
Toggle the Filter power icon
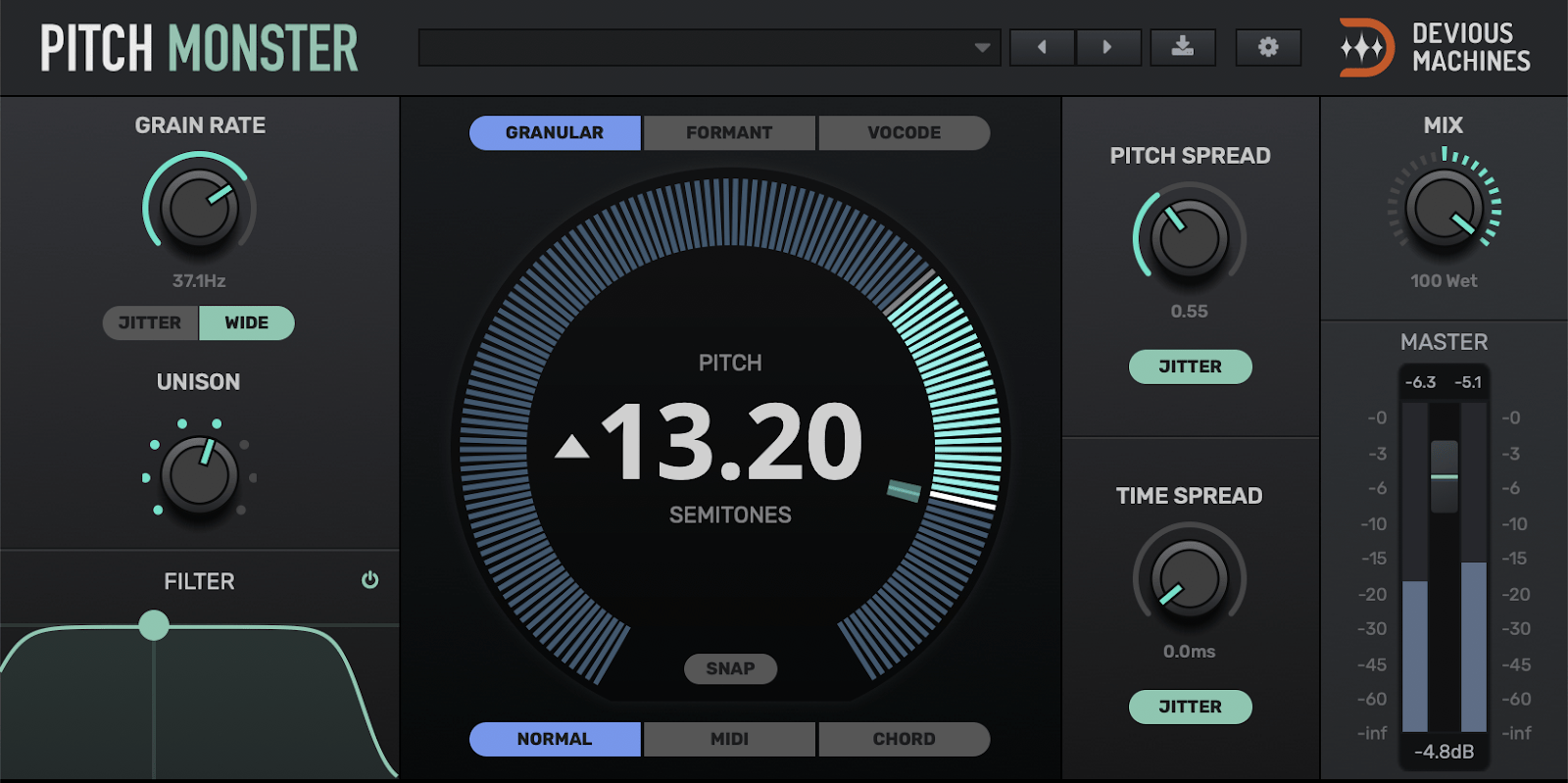(x=369, y=580)
